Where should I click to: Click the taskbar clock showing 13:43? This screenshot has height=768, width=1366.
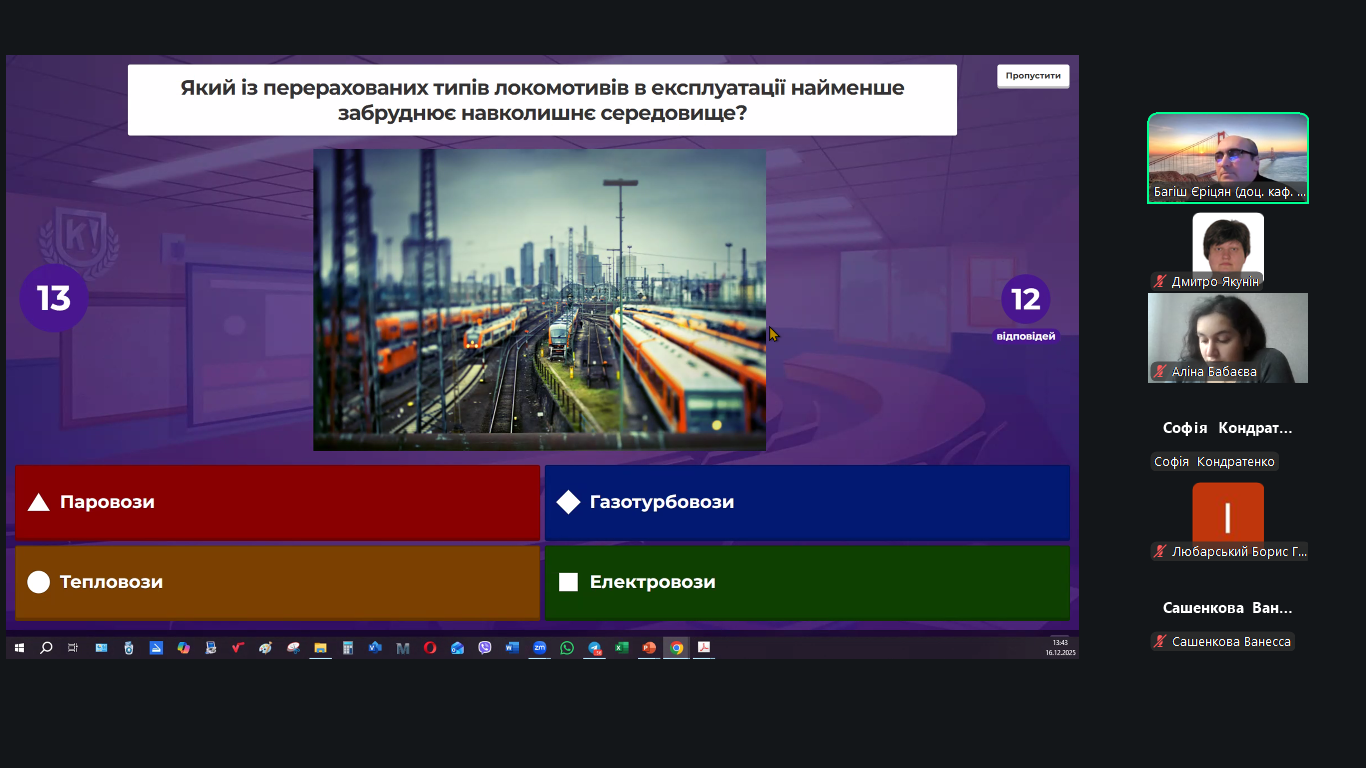pyautogui.click(x=1060, y=647)
